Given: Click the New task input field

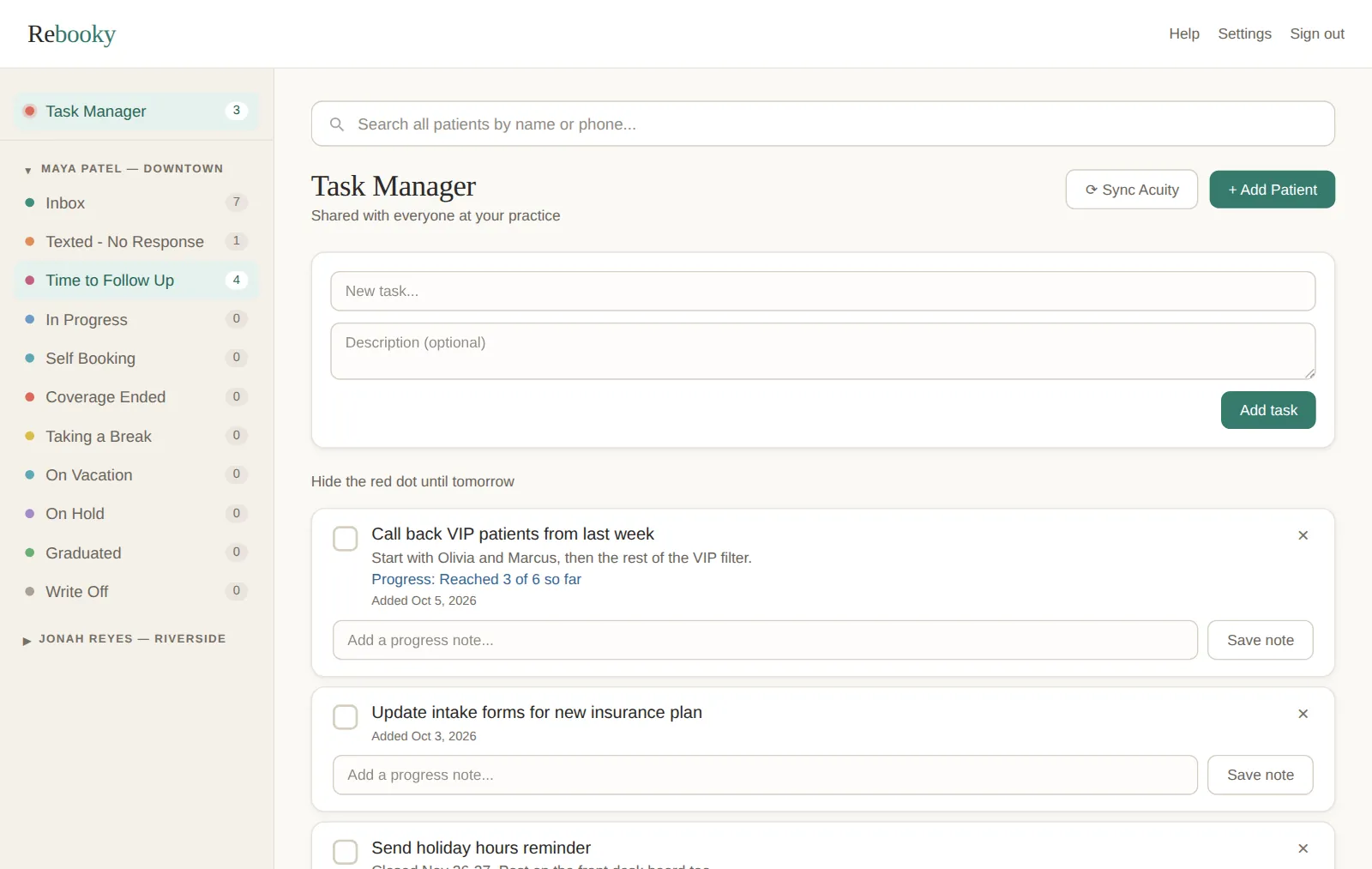Looking at the screenshot, I should 823,292.
